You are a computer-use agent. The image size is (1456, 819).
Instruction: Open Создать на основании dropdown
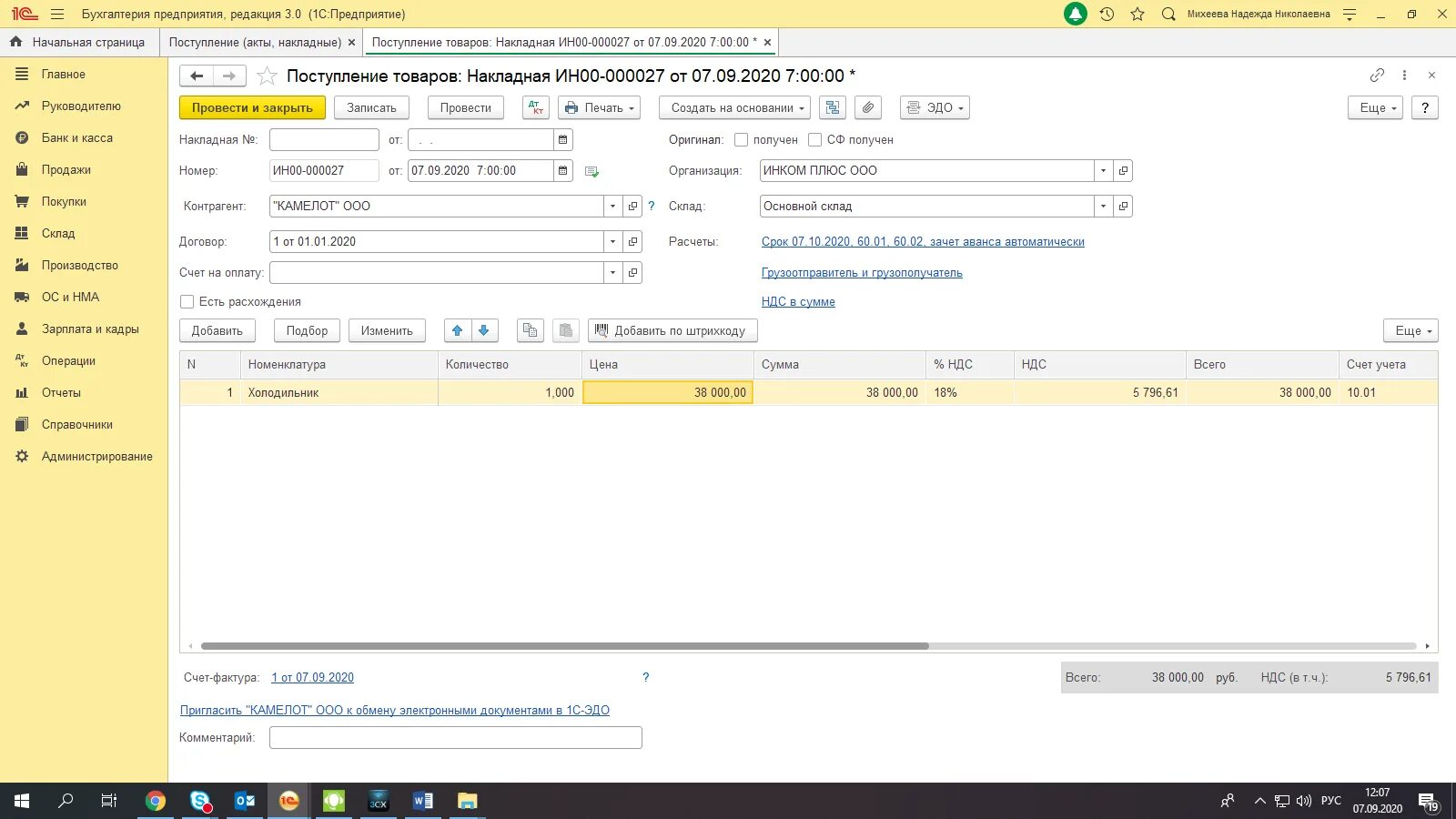click(x=733, y=107)
